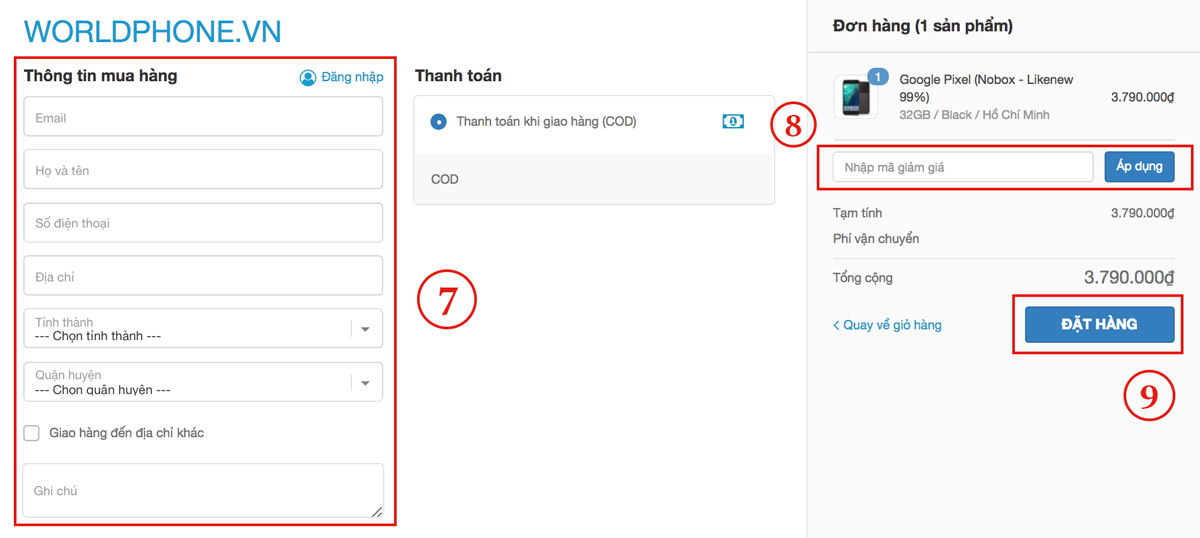Expand the Quận huyện dropdown arrow
Viewport: 1200px width, 538px height.
pyautogui.click(x=365, y=382)
